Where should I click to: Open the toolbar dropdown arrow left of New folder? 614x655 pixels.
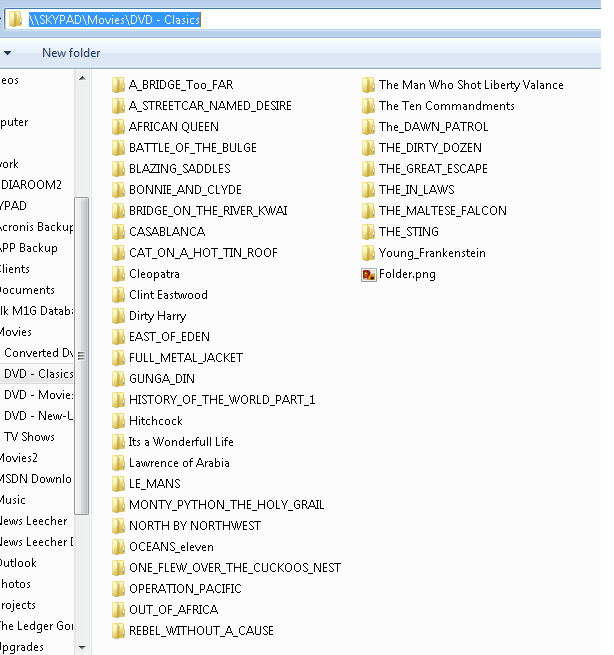[x=8, y=53]
